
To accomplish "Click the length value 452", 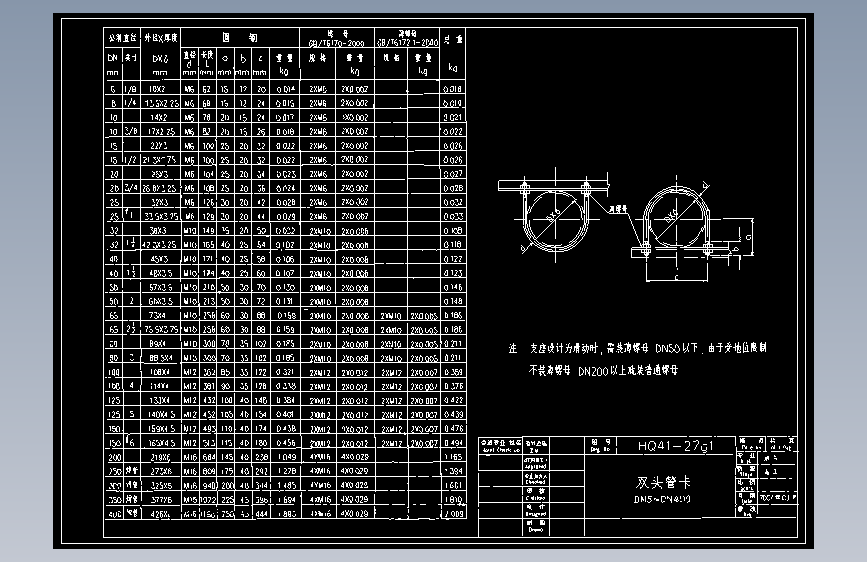I will tap(208, 414).
